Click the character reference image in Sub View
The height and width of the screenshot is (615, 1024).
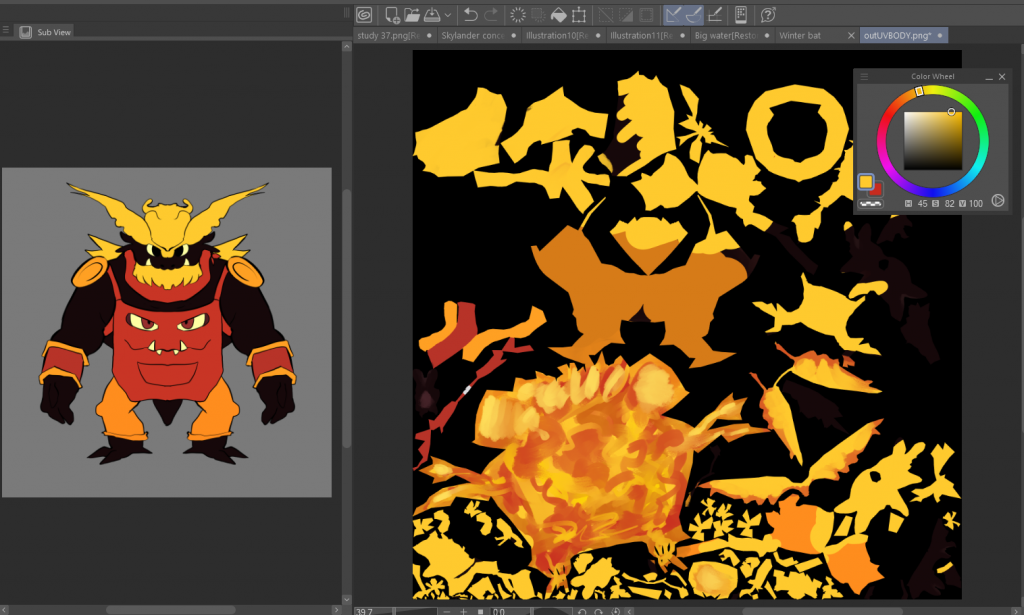[167, 332]
